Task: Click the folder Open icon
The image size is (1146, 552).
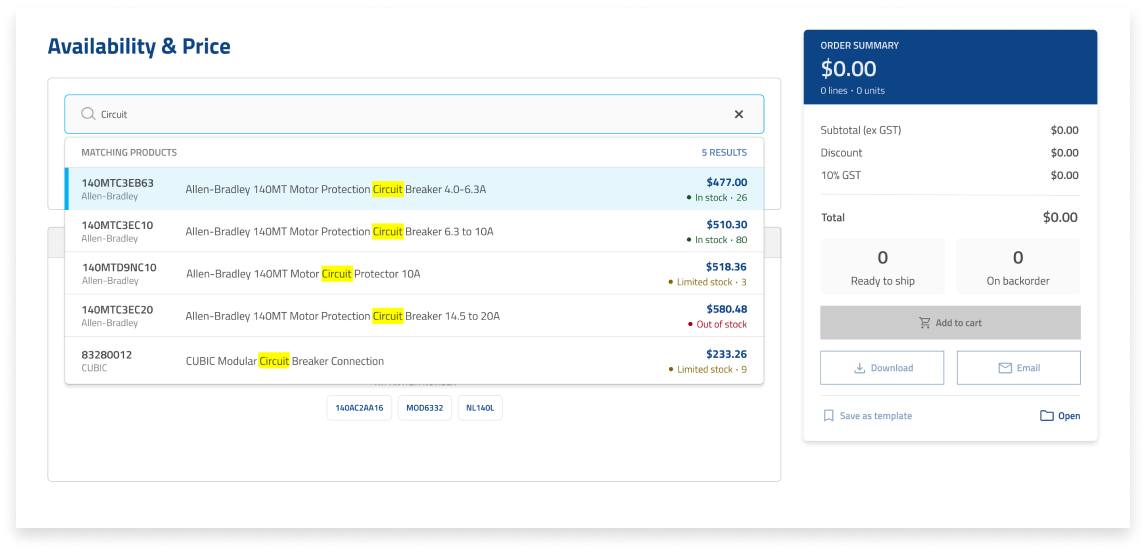Action: [1047, 416]
